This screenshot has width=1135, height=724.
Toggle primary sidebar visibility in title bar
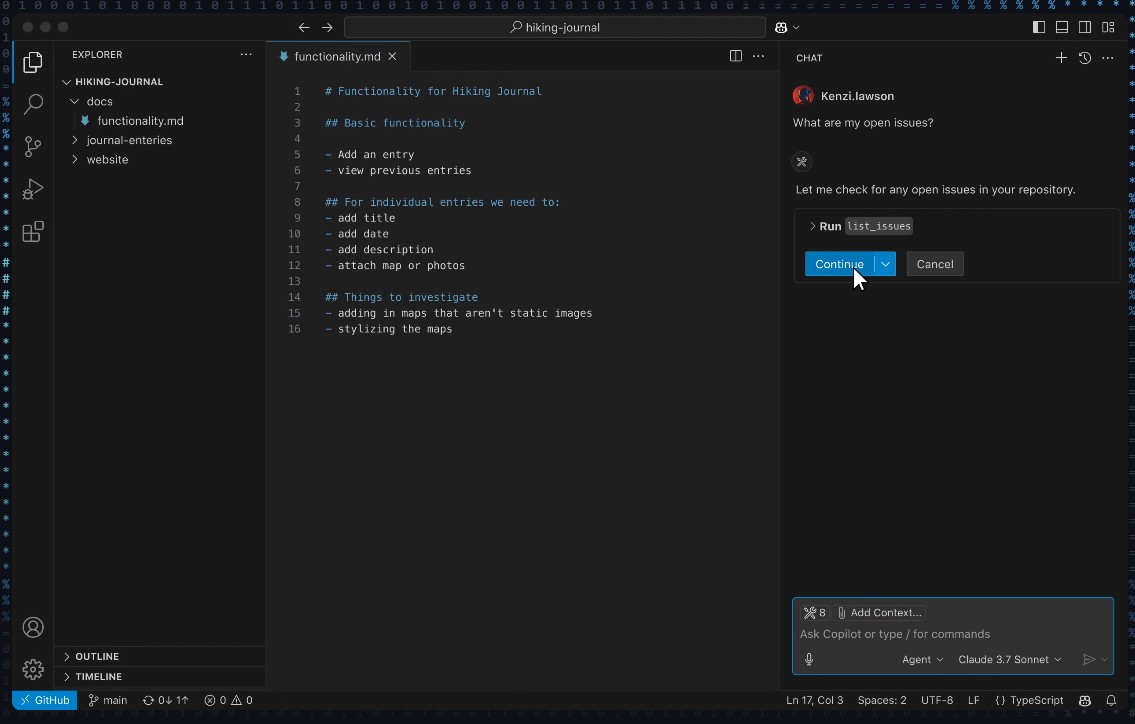click(x=1039, y=27)
